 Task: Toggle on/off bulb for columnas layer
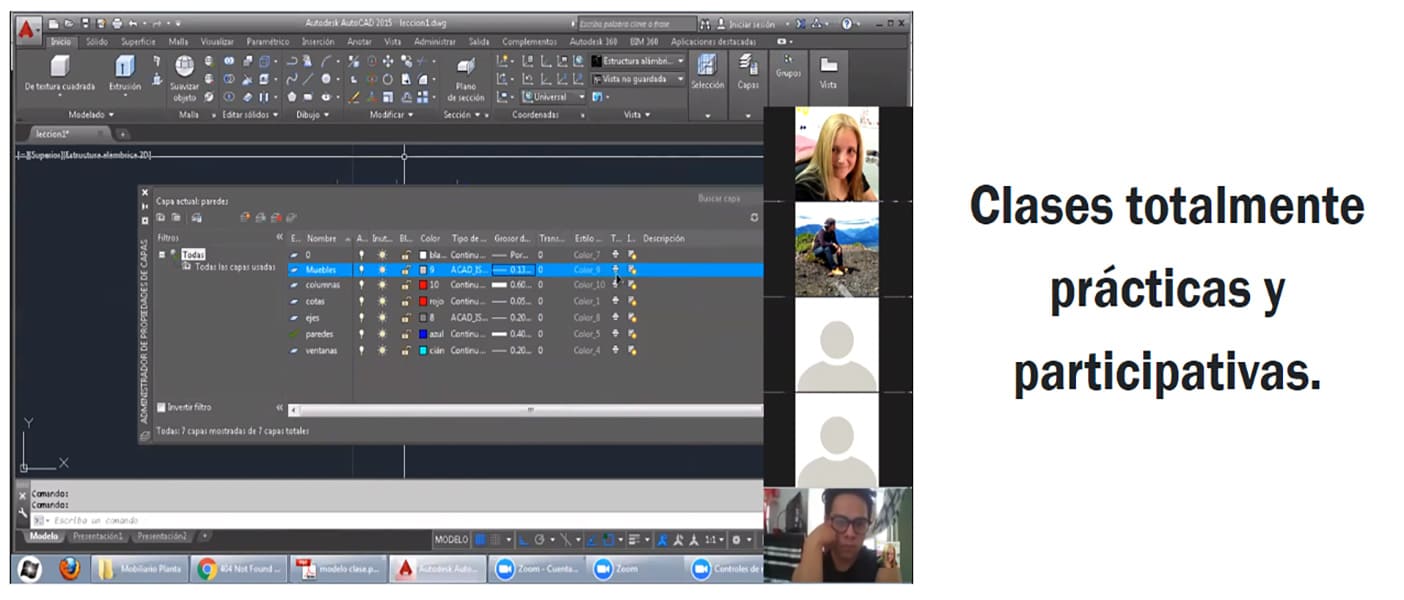(362, 285)
